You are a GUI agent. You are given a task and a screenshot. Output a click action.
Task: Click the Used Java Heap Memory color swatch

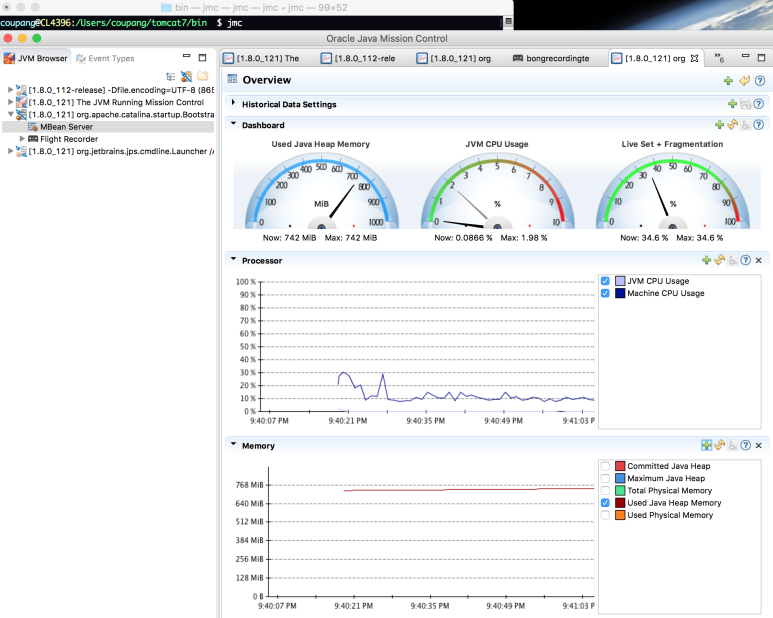[620, 503]
